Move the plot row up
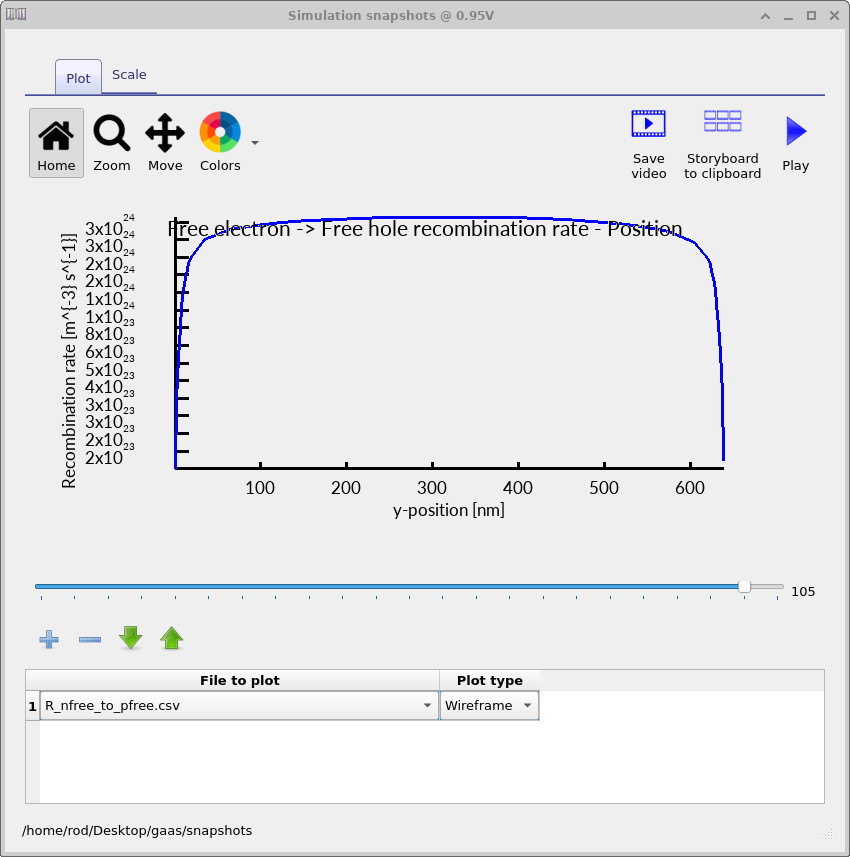 pos(171,639)
